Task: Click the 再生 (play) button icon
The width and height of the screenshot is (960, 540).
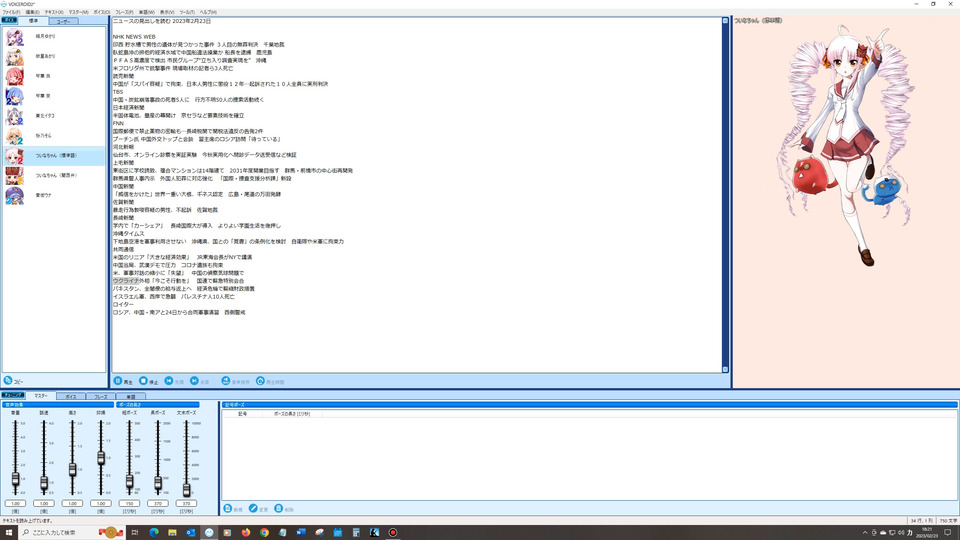Action: (118, 381)
